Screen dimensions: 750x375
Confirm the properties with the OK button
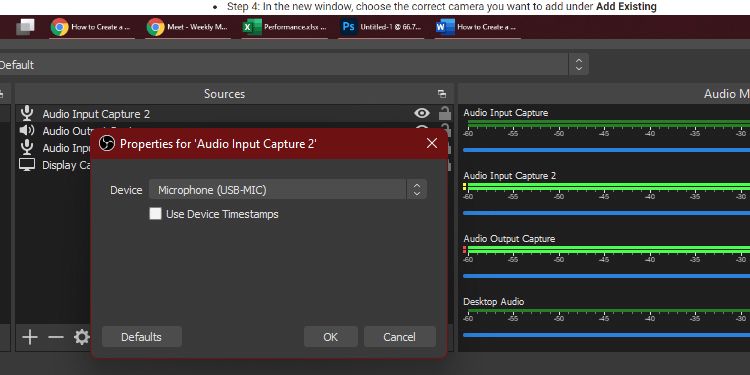331,337
